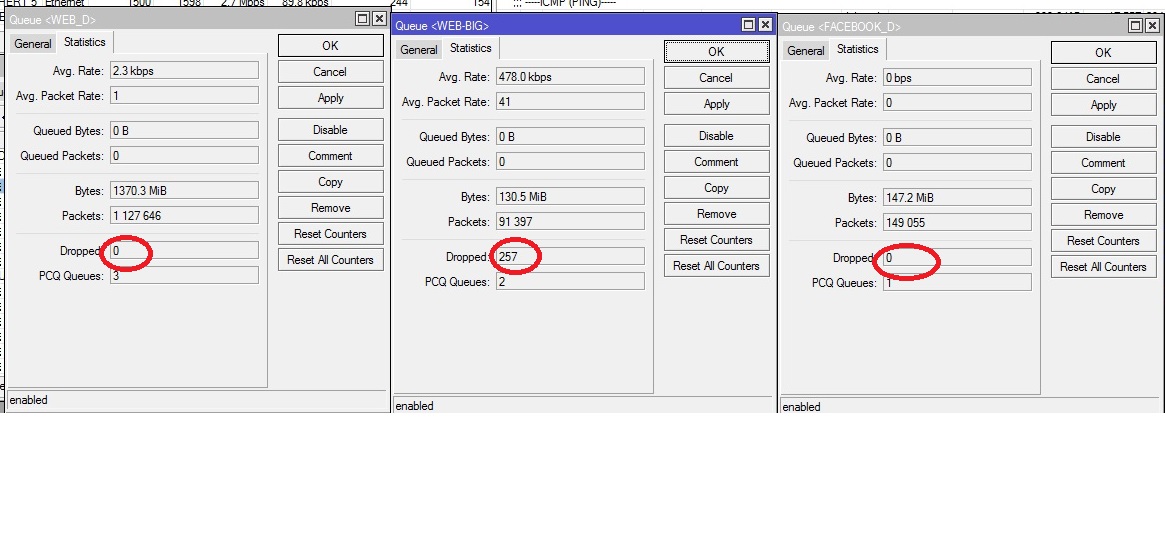The height and width of the screenshot is (540, 1165).
Task: Open the General tab of WEB_D queue
Action: 33,44
